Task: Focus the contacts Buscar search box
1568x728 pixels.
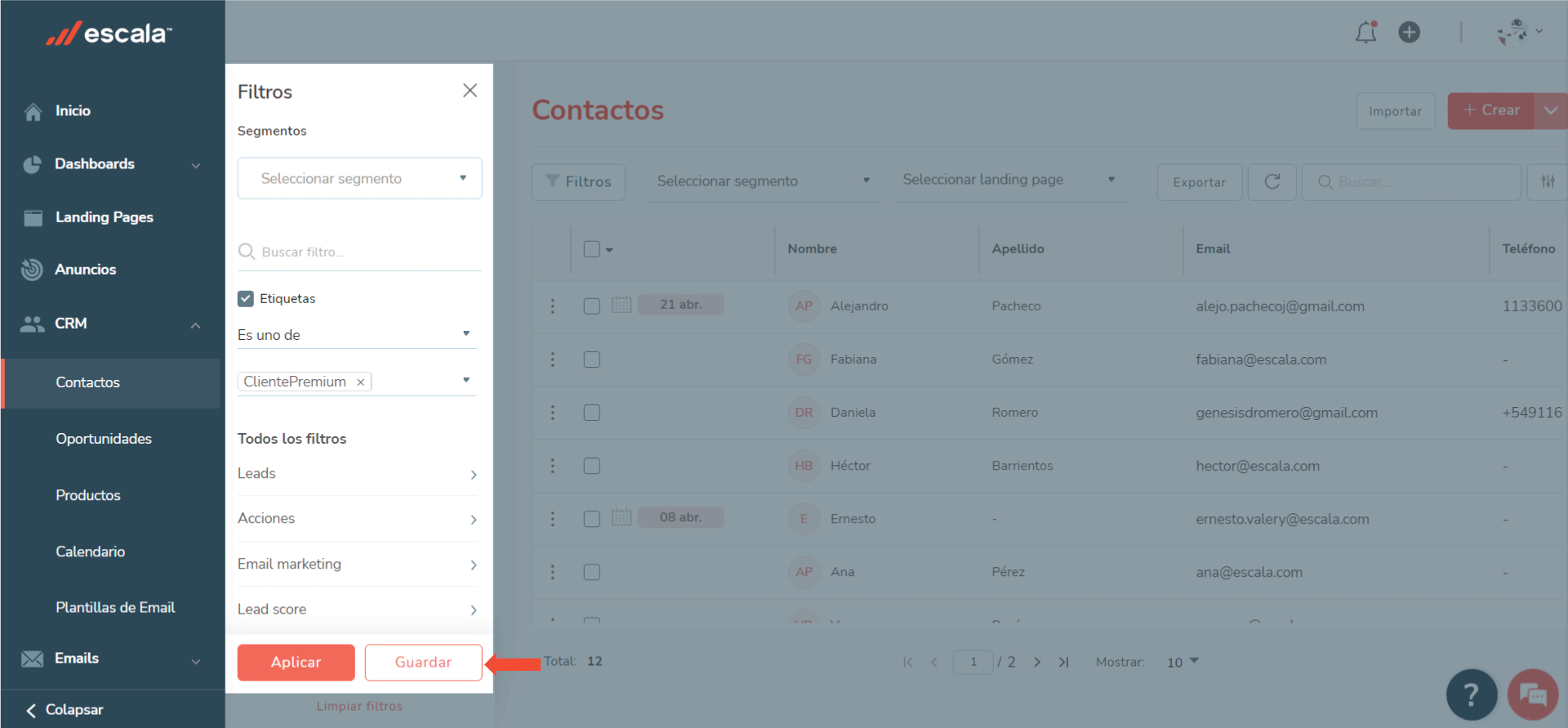Action: (1410, 181)
